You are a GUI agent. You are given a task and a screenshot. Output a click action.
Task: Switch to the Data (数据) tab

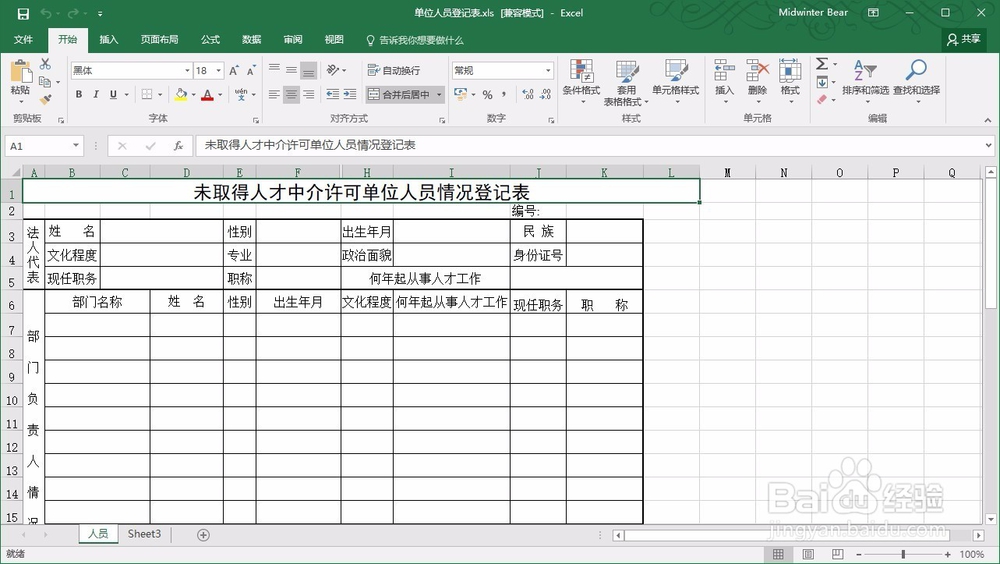[x=252, y=40]
